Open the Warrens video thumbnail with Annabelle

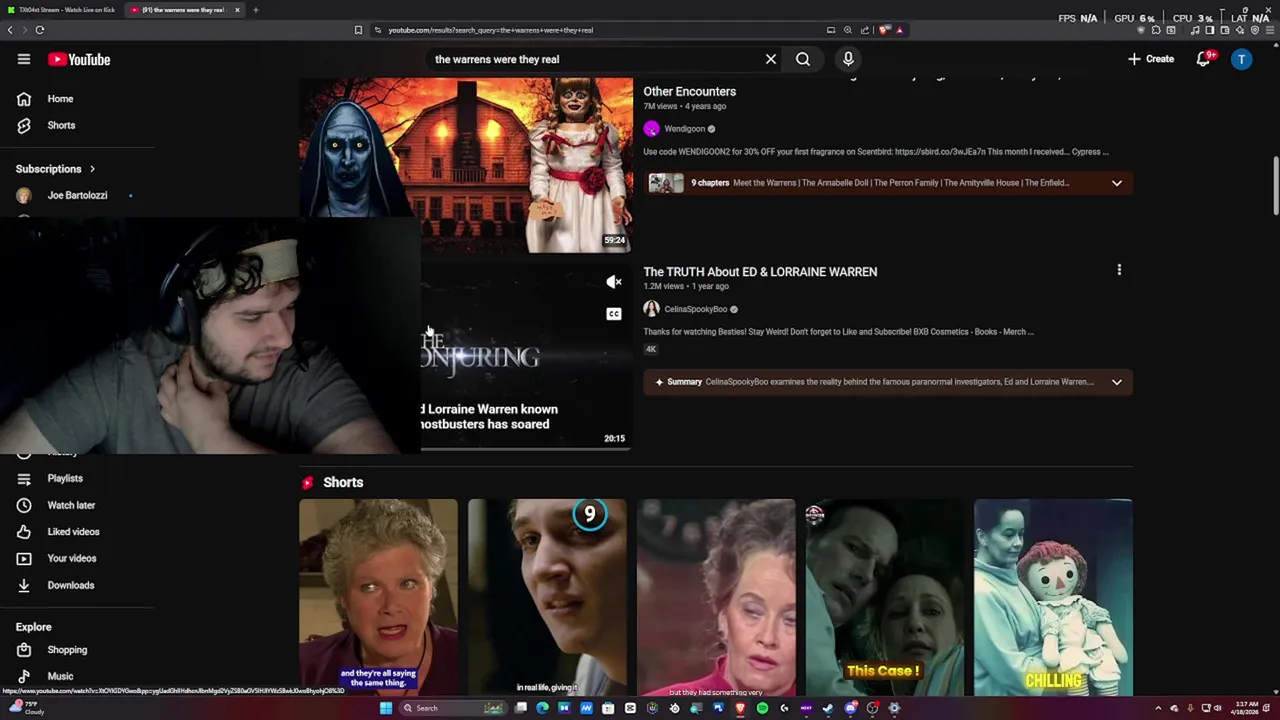466,165
